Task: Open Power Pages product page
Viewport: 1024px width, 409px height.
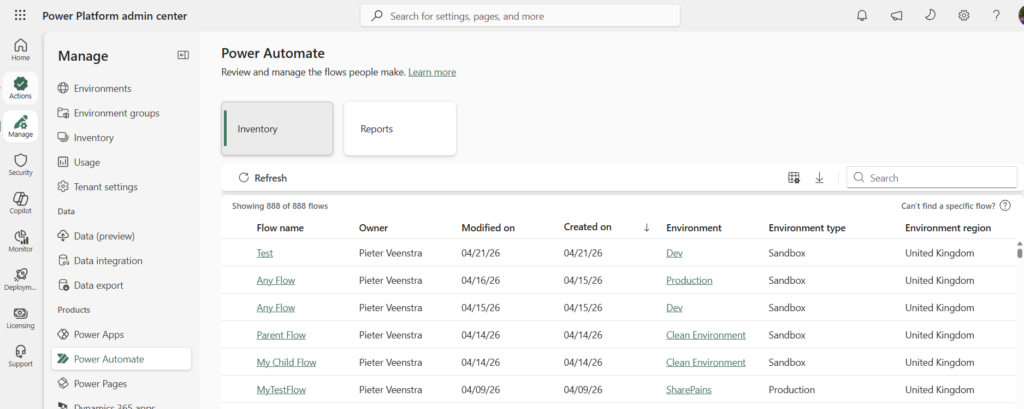Action: coord(100,384)
